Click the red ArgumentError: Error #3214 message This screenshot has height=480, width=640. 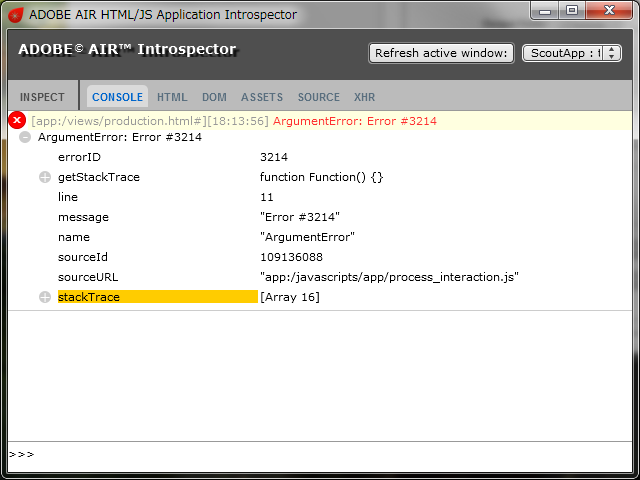(x=355, y=121)
